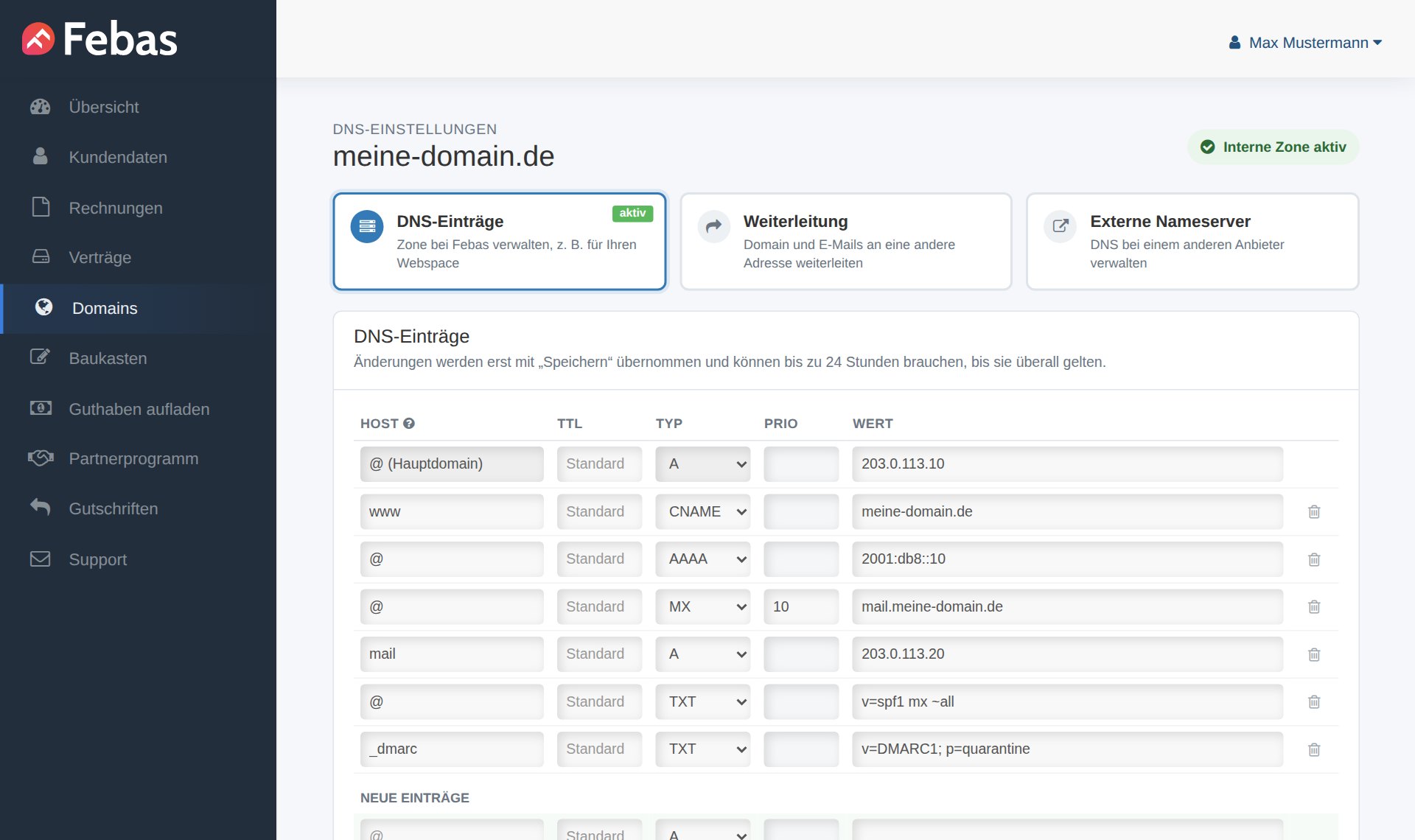Open the AAAA type dropdown
The width and height of the screenshot is (1415, 840).
(x=703, y=559)
